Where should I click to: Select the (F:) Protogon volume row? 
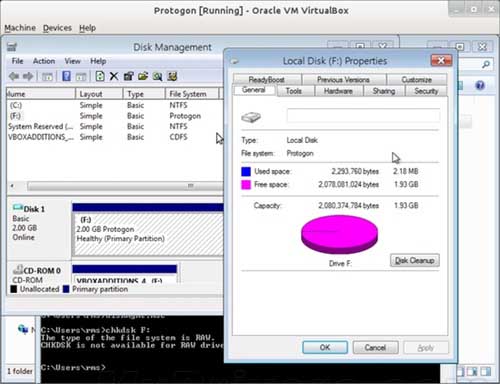tap(113, 116)
